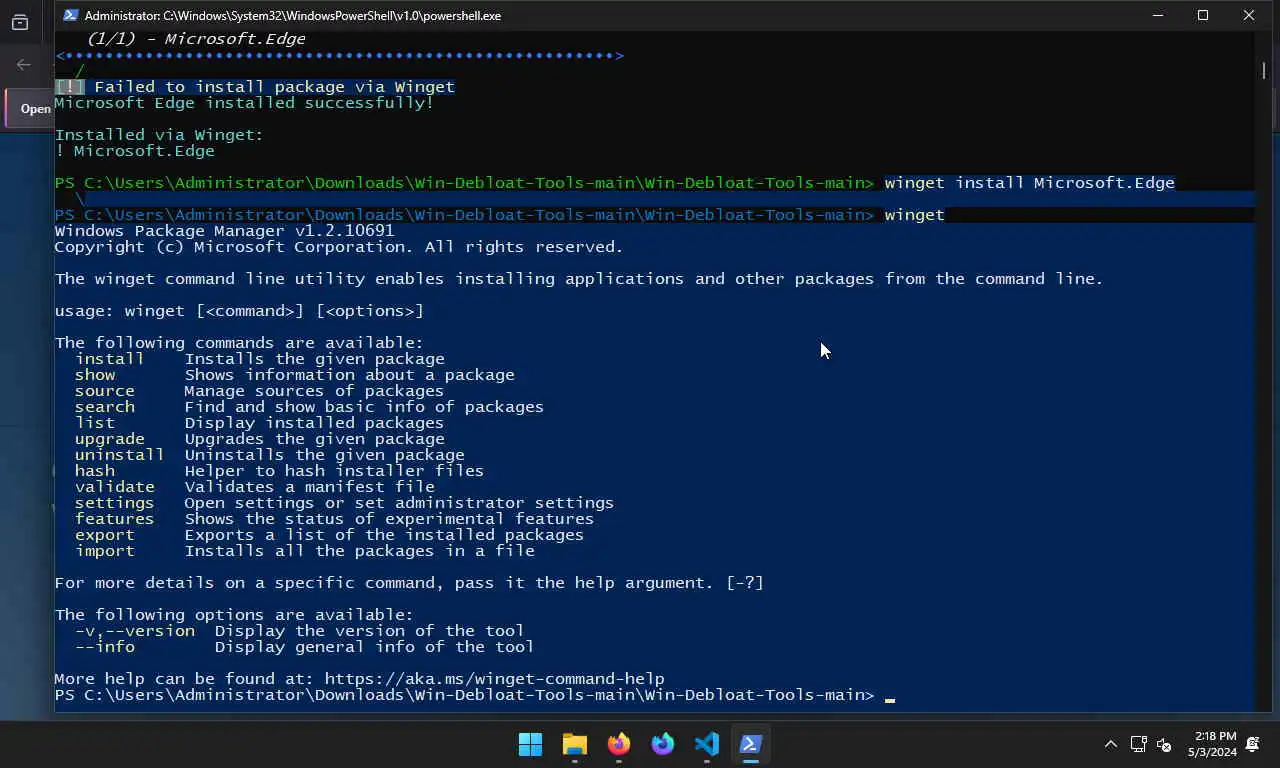Go back using the background window's arrow
This screenshot has height=768, width=1280.
tap(24, 65)
